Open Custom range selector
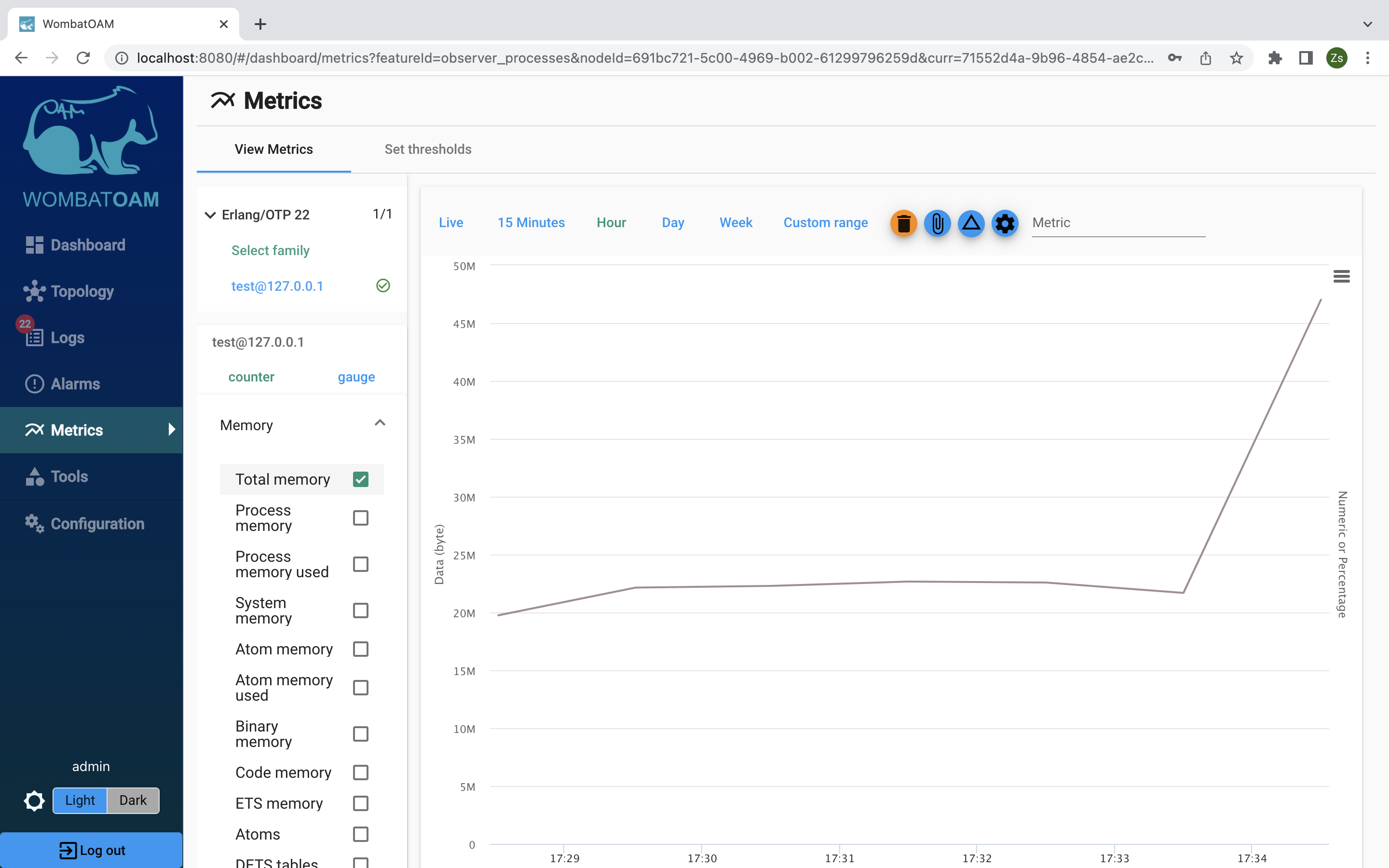 point(826,223)
